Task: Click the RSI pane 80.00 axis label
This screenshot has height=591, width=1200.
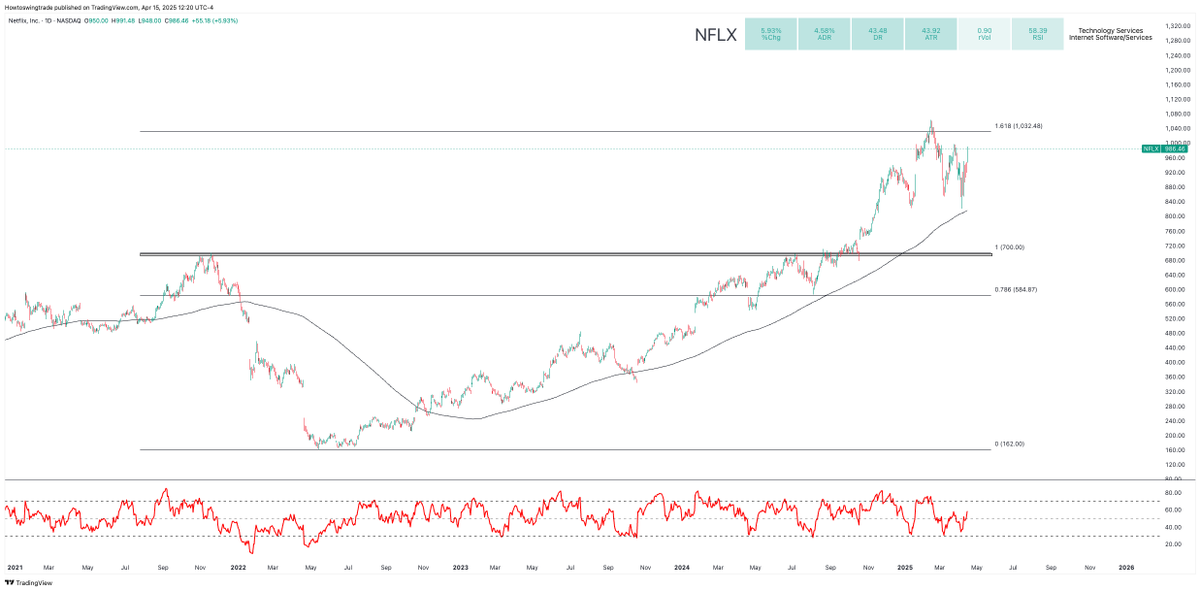Action: pos(1172,493)
